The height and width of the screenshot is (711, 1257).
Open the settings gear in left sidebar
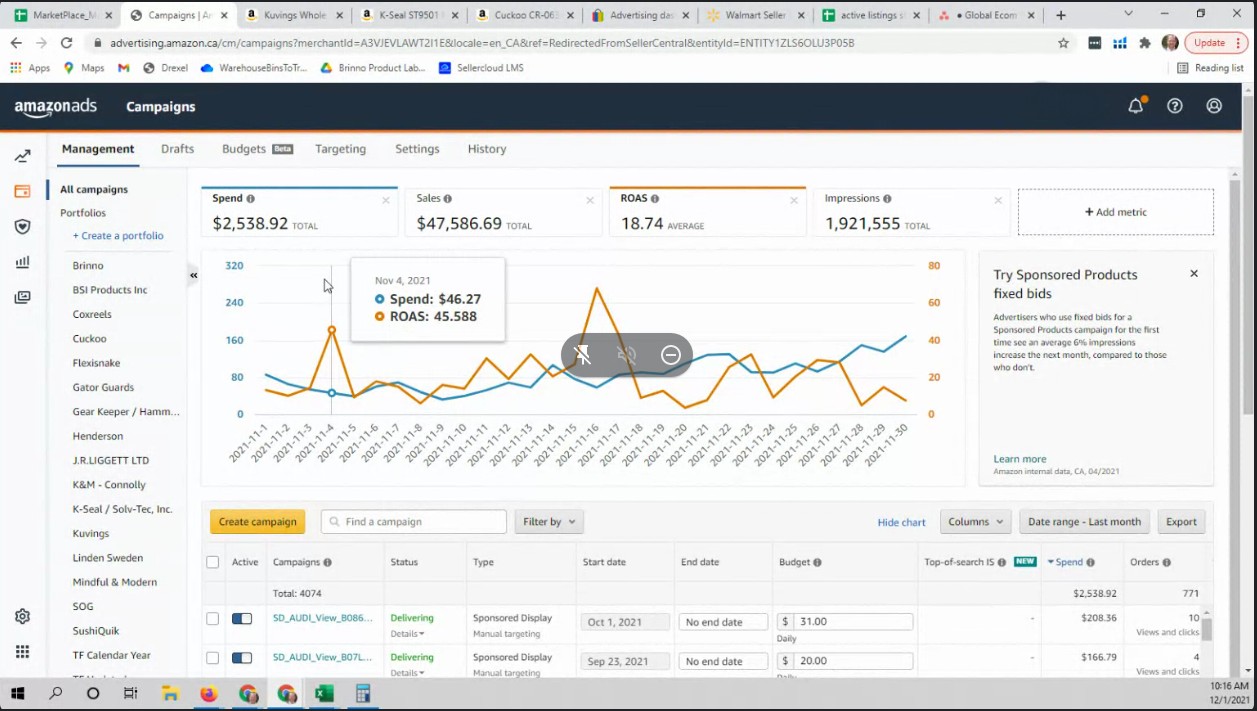22,616
